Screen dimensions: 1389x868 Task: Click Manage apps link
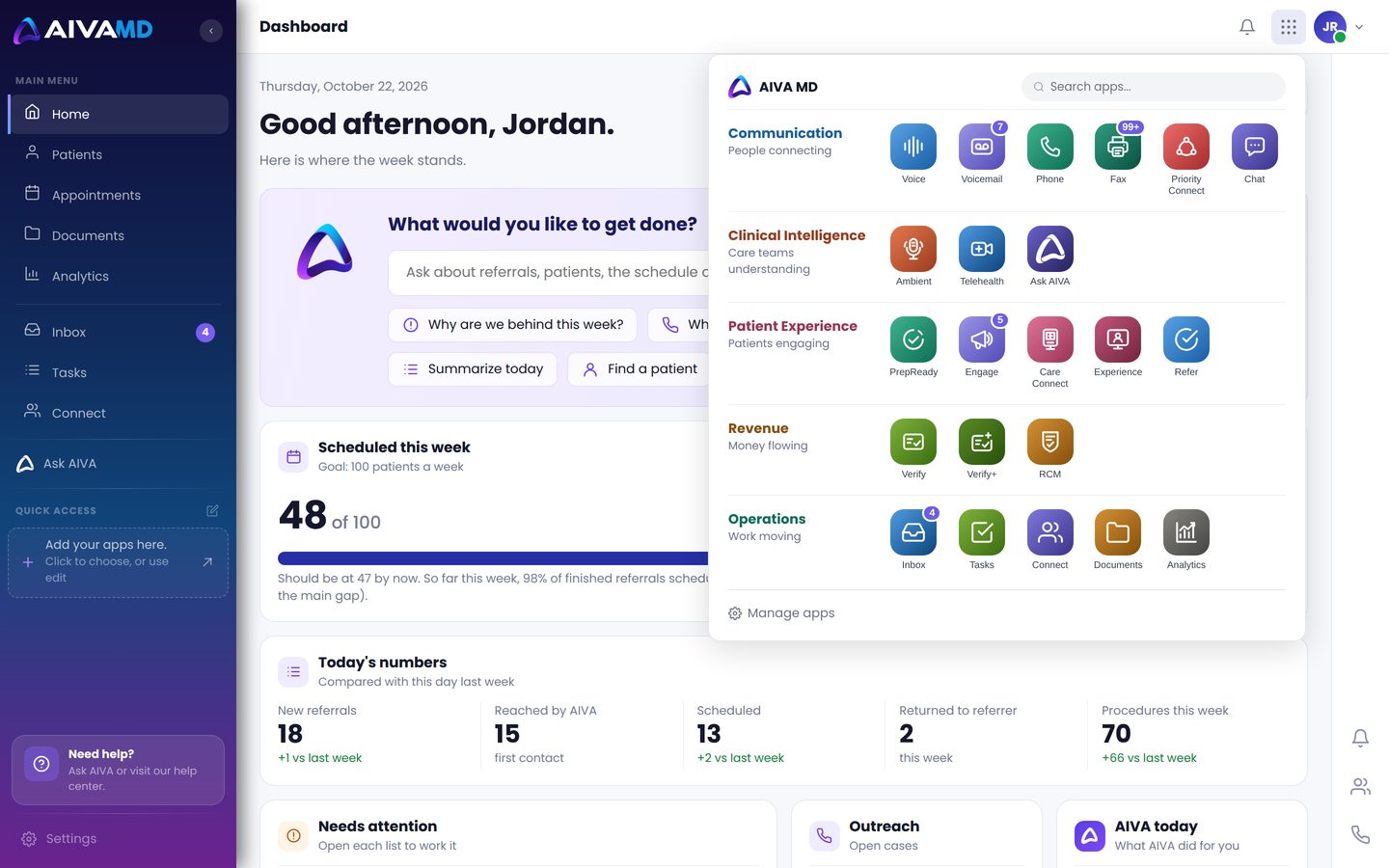781,613
